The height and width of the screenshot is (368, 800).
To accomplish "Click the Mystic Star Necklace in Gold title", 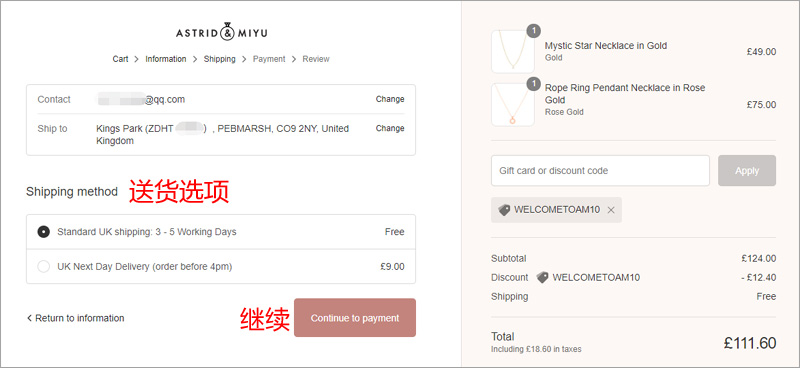I will pyautogui.click(x=606, y=45).
